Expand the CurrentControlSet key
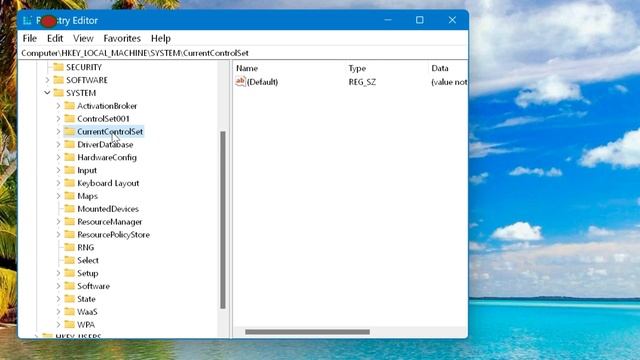Image resolution: width=640 pixels, height=360 pixels. (58, 131)
